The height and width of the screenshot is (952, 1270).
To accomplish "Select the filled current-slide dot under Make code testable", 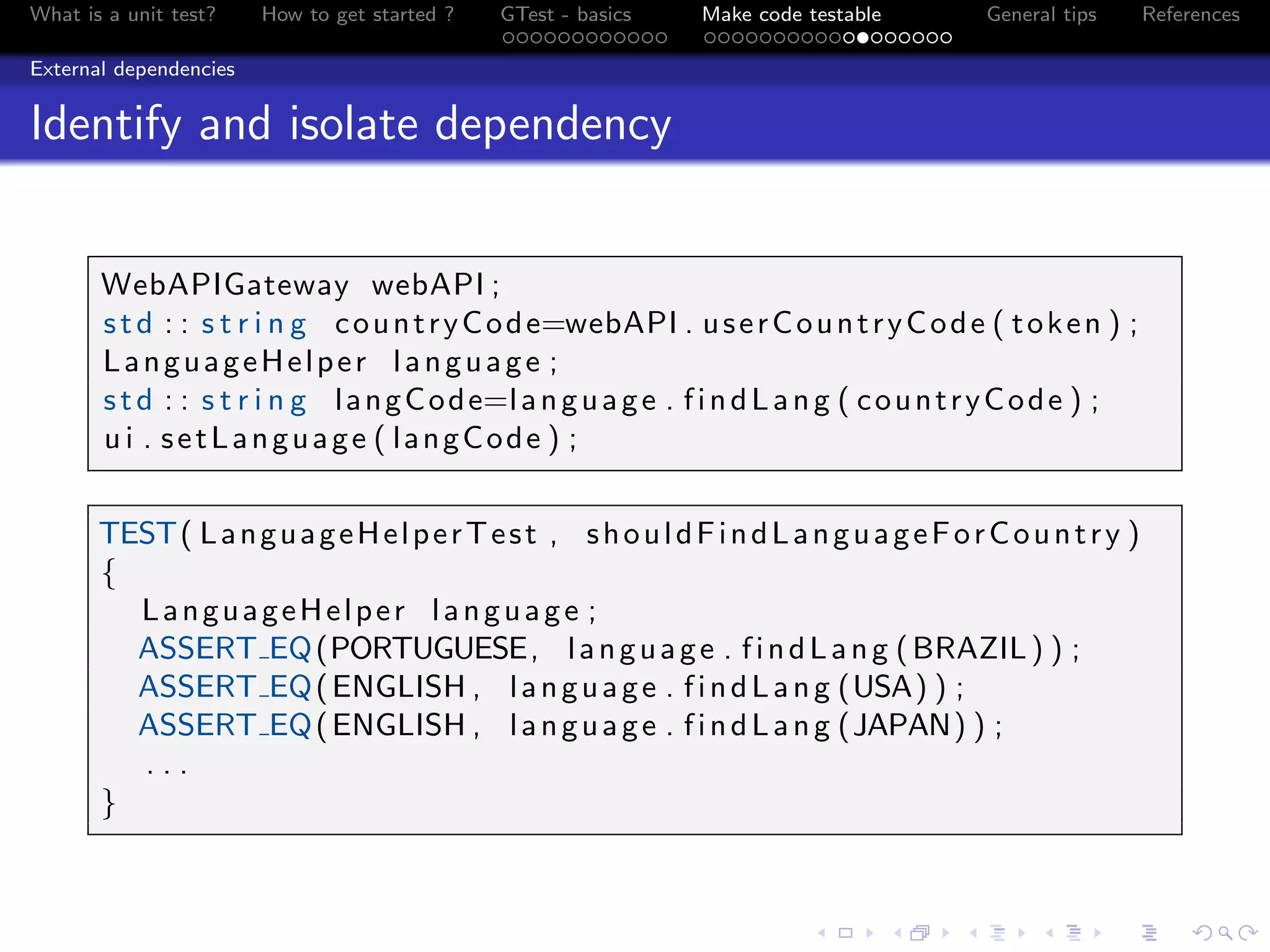I will (x=863, y=38).
